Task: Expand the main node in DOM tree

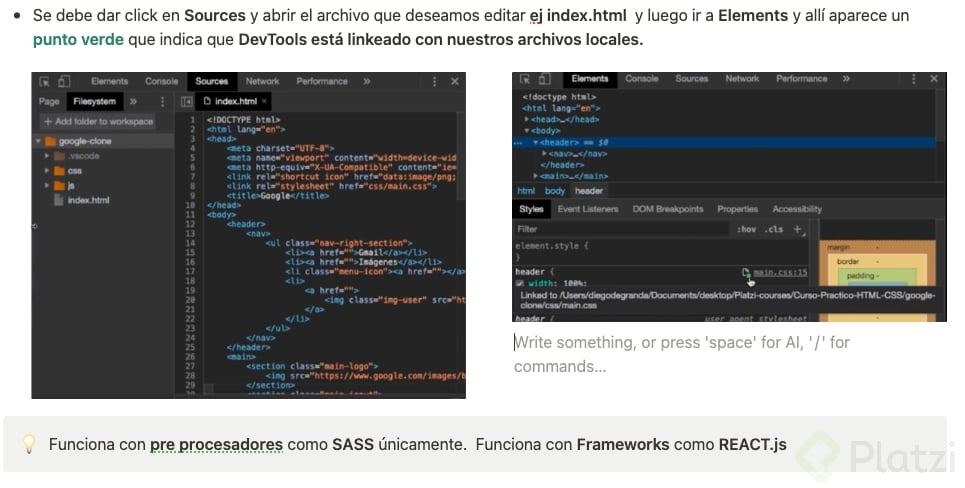Action: 536,176
